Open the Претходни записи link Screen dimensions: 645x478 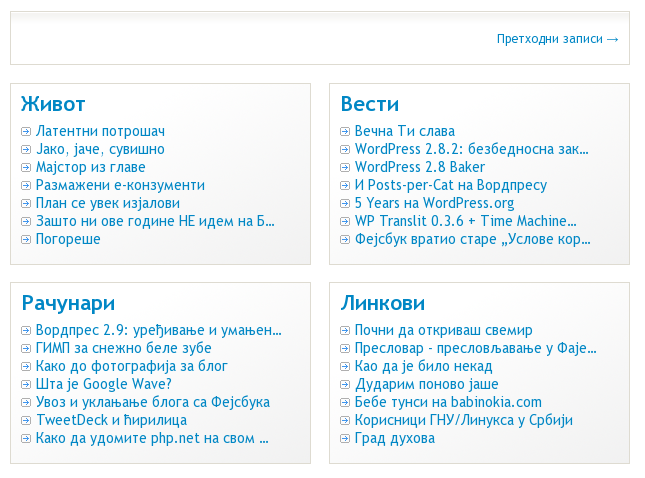[x=558, y=39]
